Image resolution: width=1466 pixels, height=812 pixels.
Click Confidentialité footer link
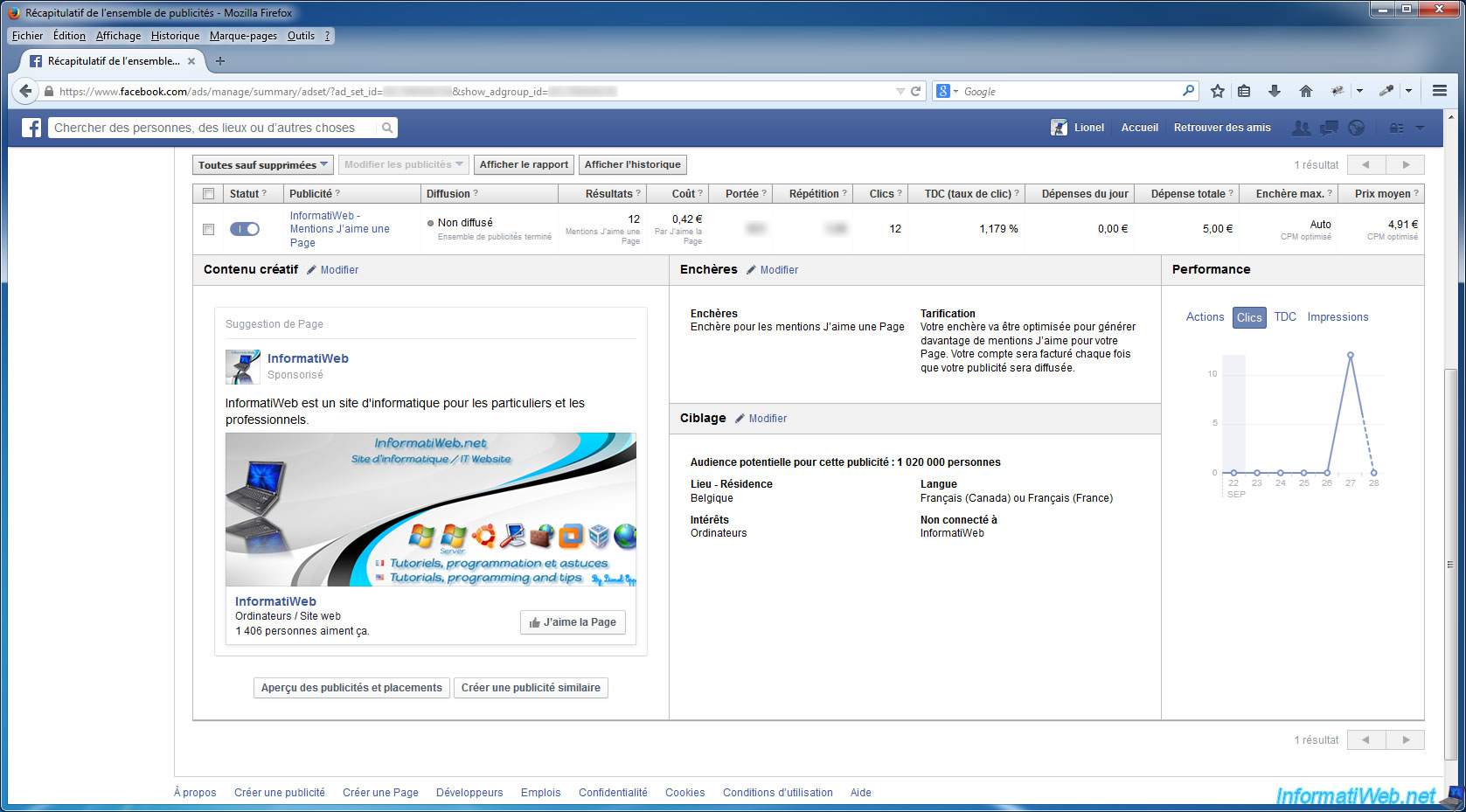613,793
